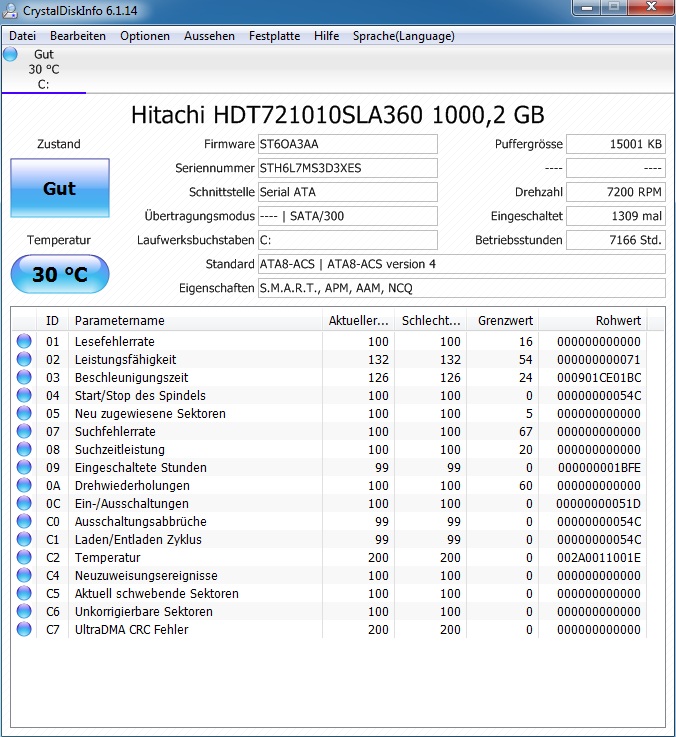Viewport: 676px width, 737px height.
Task: Click raw value 002A0011001E
Action: pos(599,557)
